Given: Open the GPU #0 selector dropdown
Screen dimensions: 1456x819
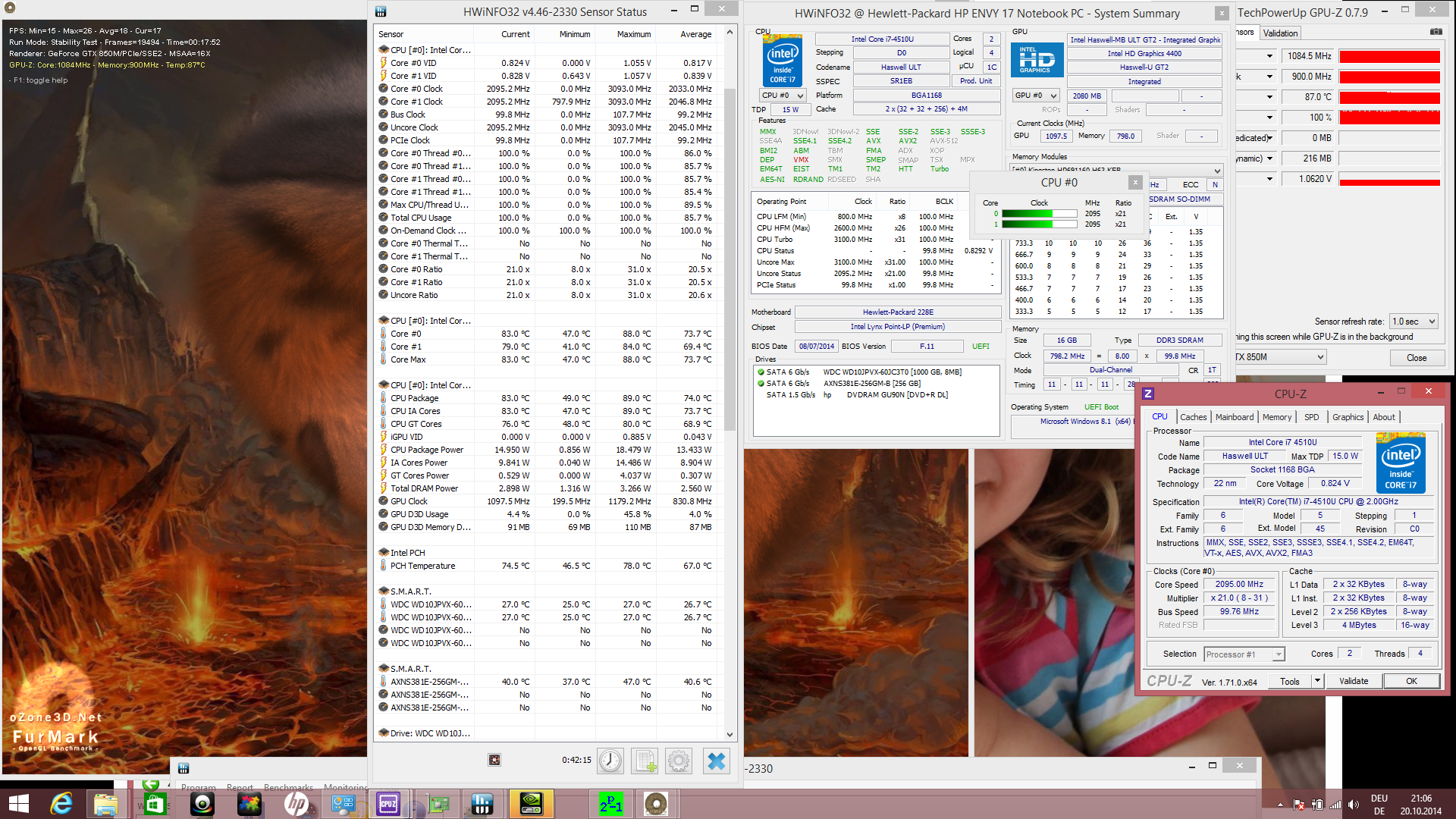Looking at the screenshot, I should point(1037,96).
